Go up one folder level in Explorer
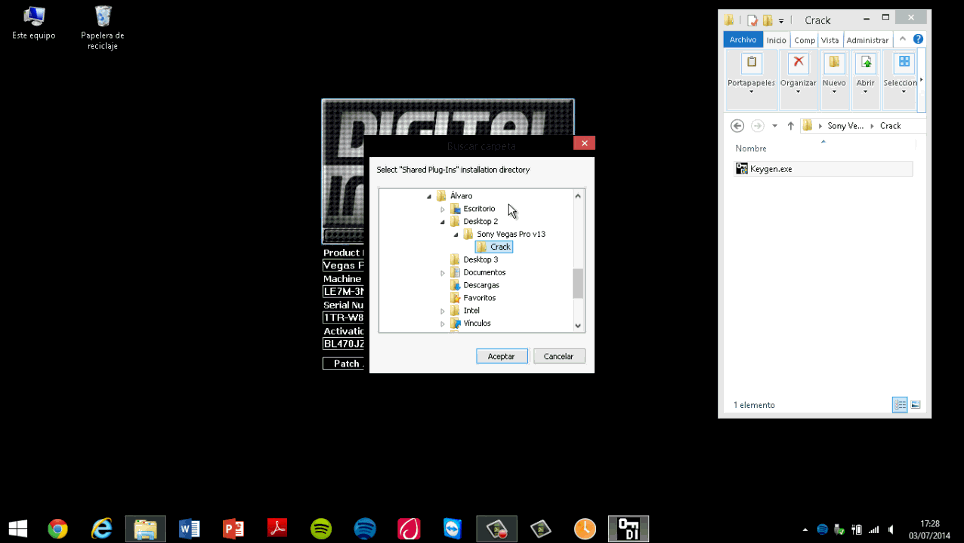This screenshot has height=543, width=964. 791,126
